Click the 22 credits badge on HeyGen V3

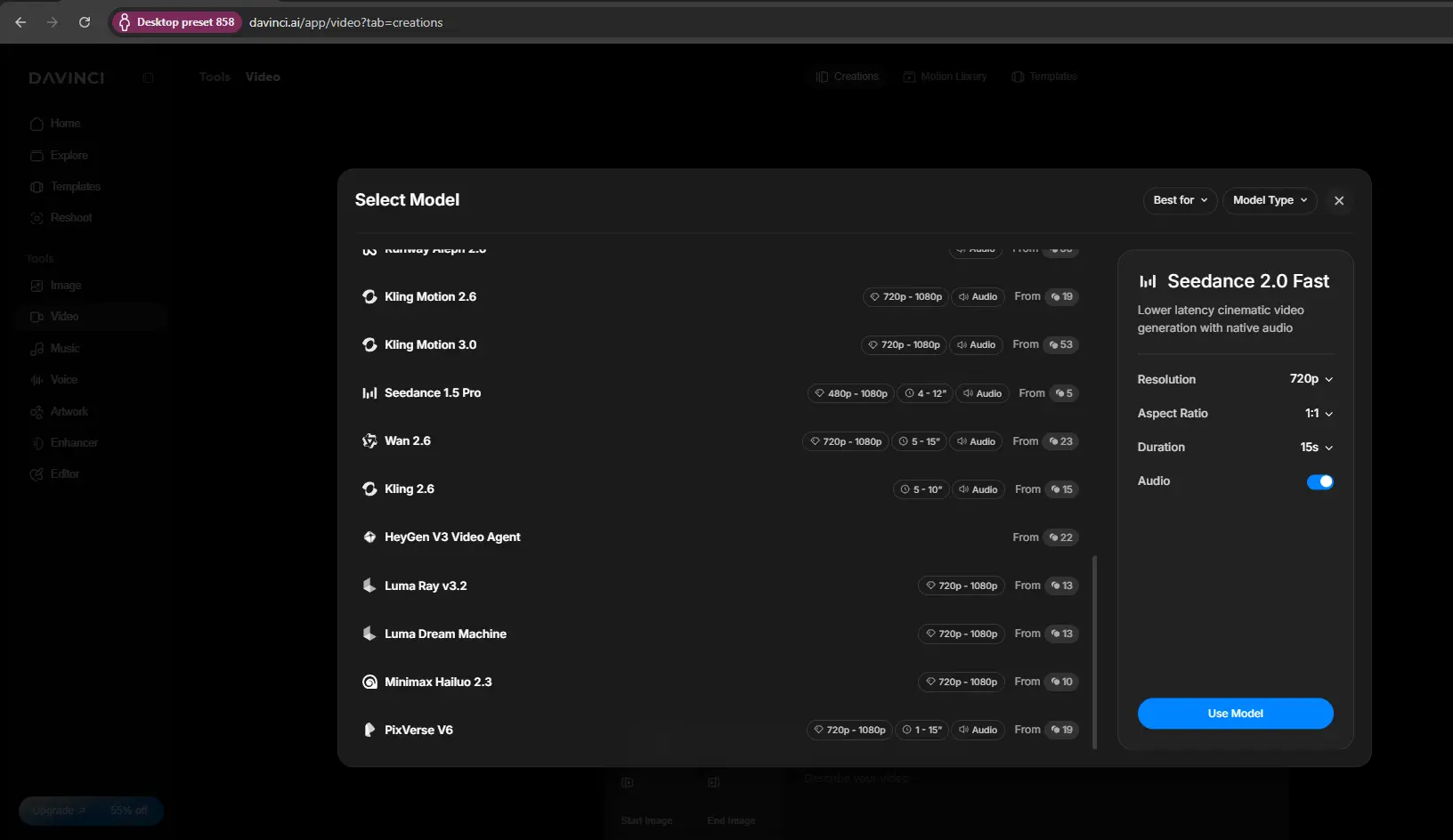coord(1060,537)
